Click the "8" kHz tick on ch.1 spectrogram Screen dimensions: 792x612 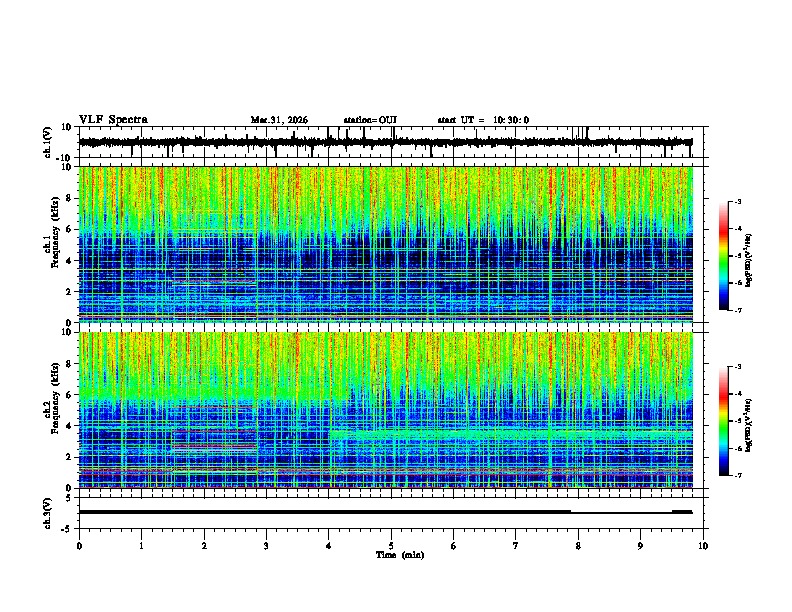tap(70, 198)
